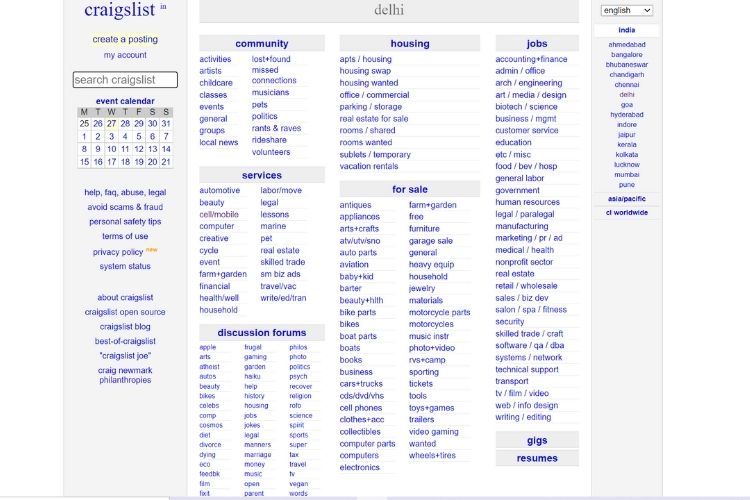Open apts / housing listings

click(365, 59)
